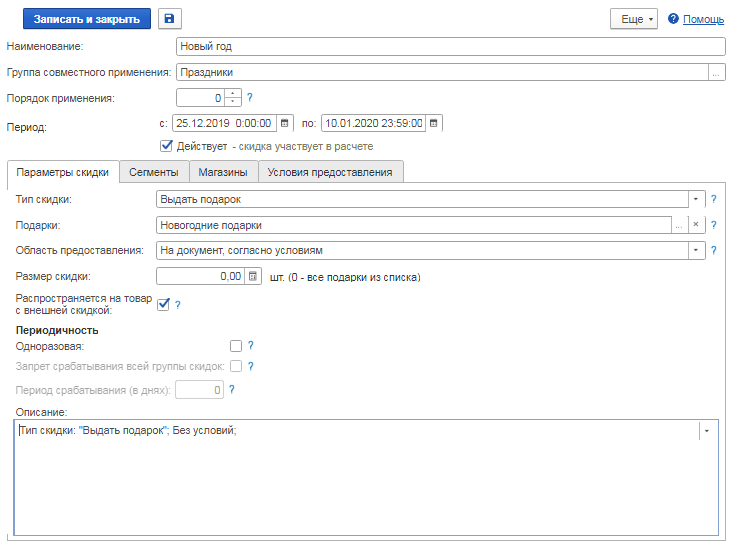
Task: Click the period end date field
Action: [373, 123]
